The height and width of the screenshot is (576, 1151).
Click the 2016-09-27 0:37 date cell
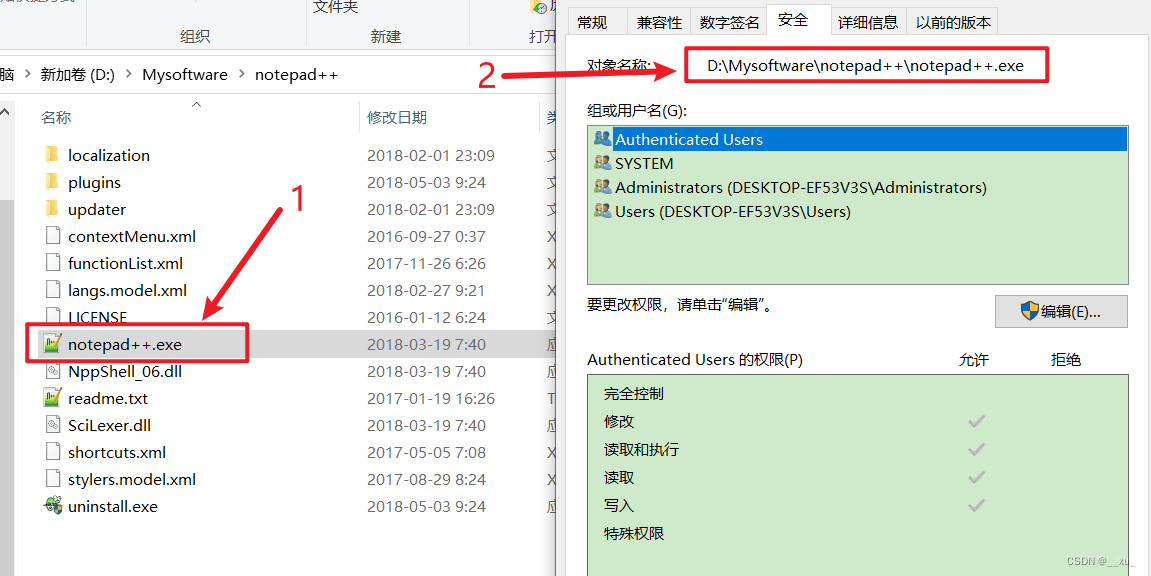(426, 236)
